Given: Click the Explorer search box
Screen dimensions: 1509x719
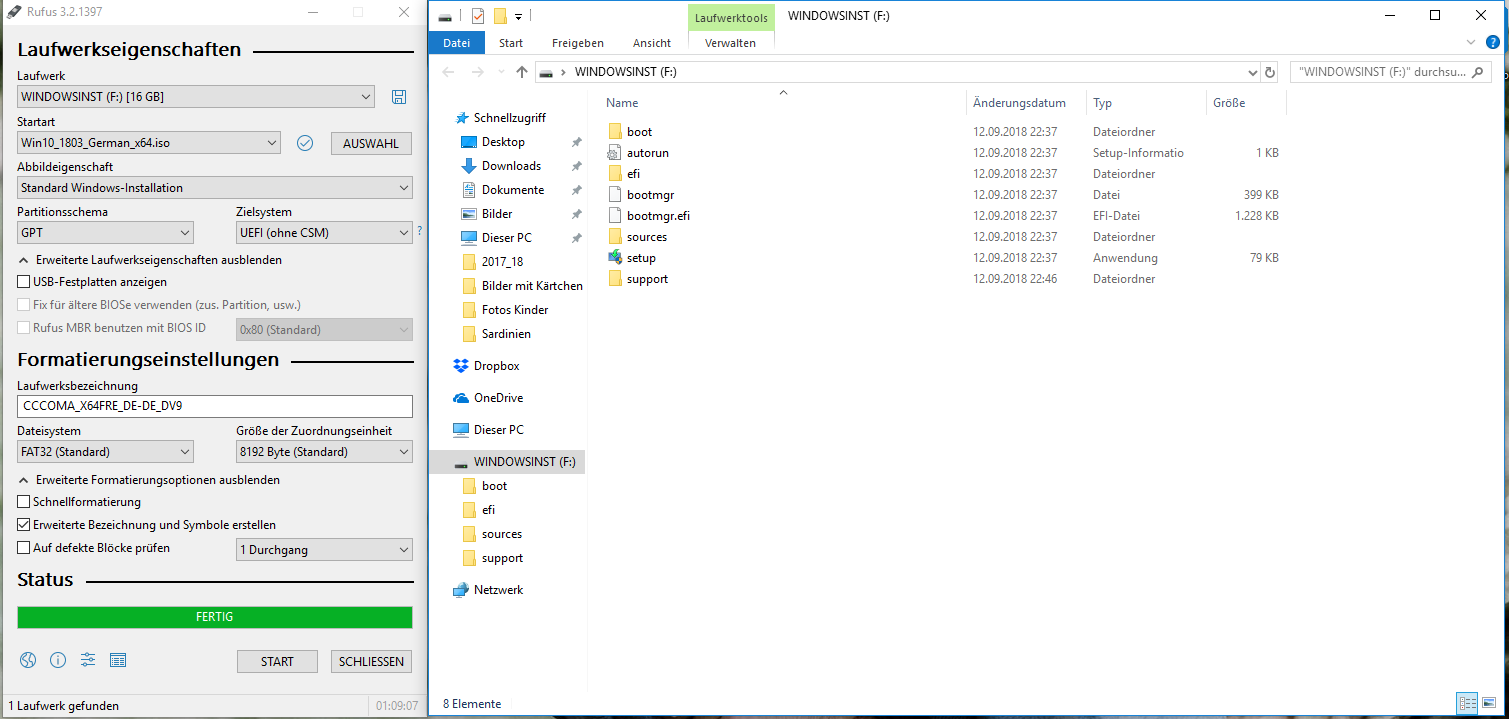Looking at the screenshot, I should [x=1391, y=72].
